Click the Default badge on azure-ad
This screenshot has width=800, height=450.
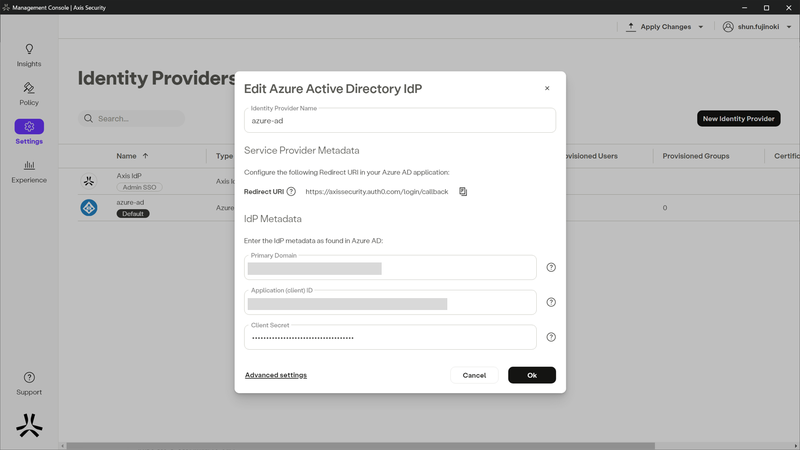pos(133,214)
